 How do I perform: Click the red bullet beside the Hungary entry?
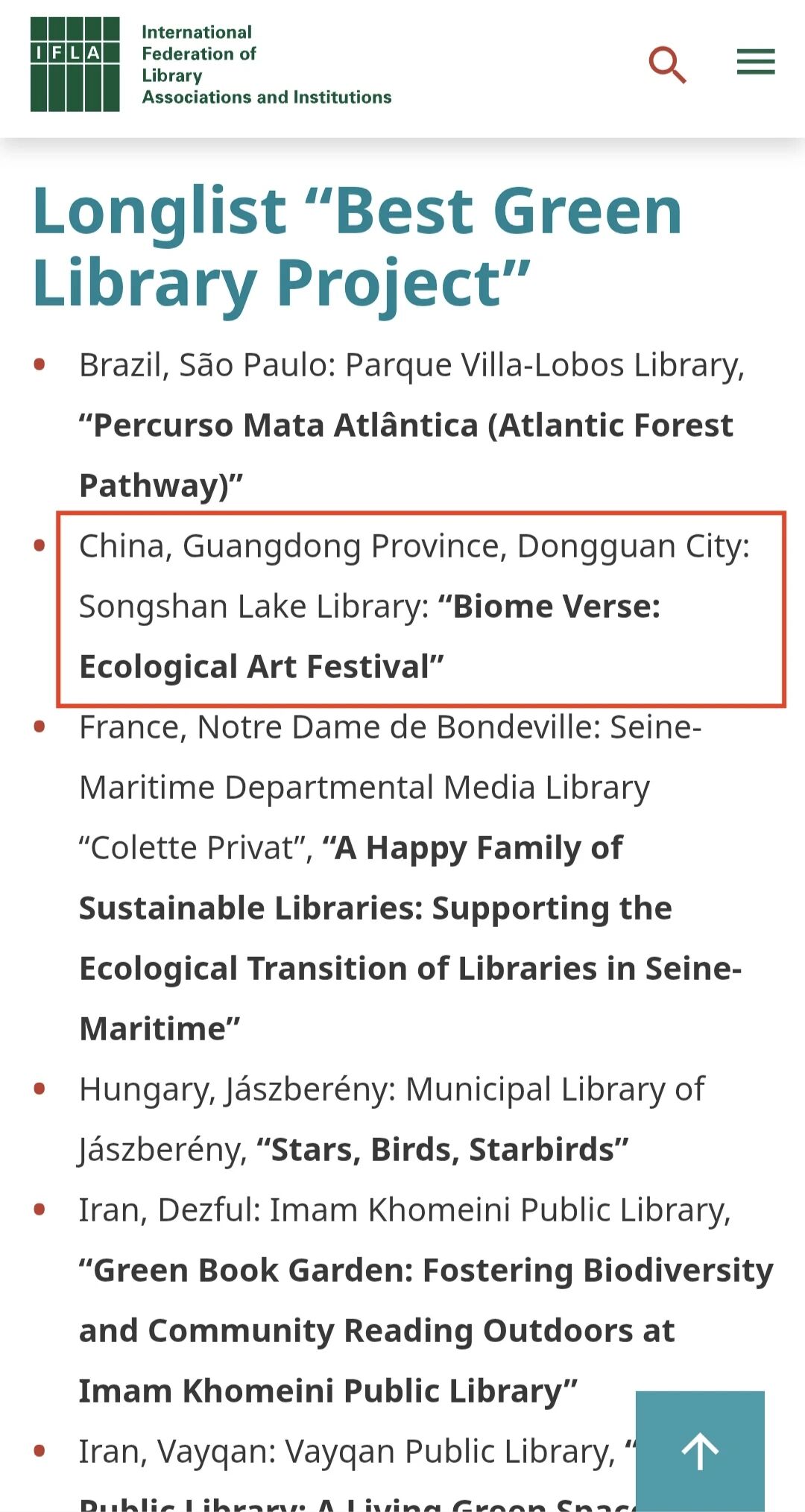point(40,1089)
